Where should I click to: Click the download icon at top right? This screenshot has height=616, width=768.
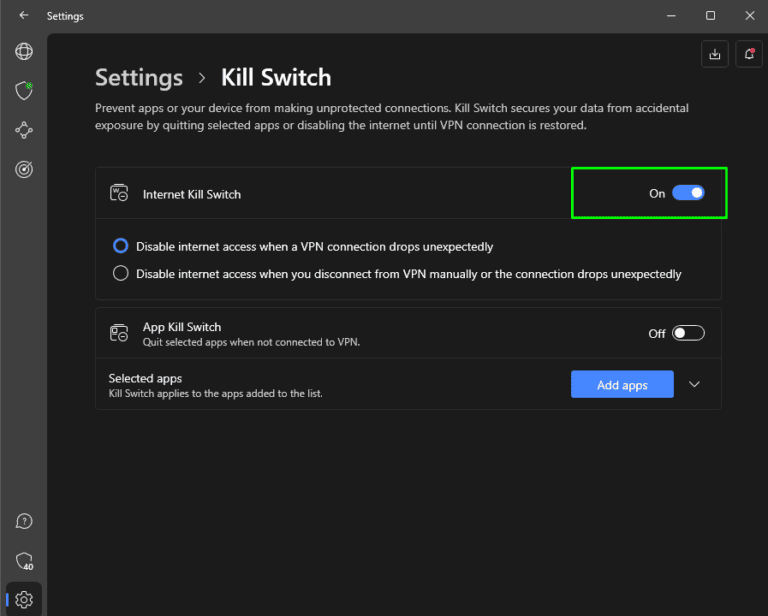pyautogui.click(x=715, y=55)
